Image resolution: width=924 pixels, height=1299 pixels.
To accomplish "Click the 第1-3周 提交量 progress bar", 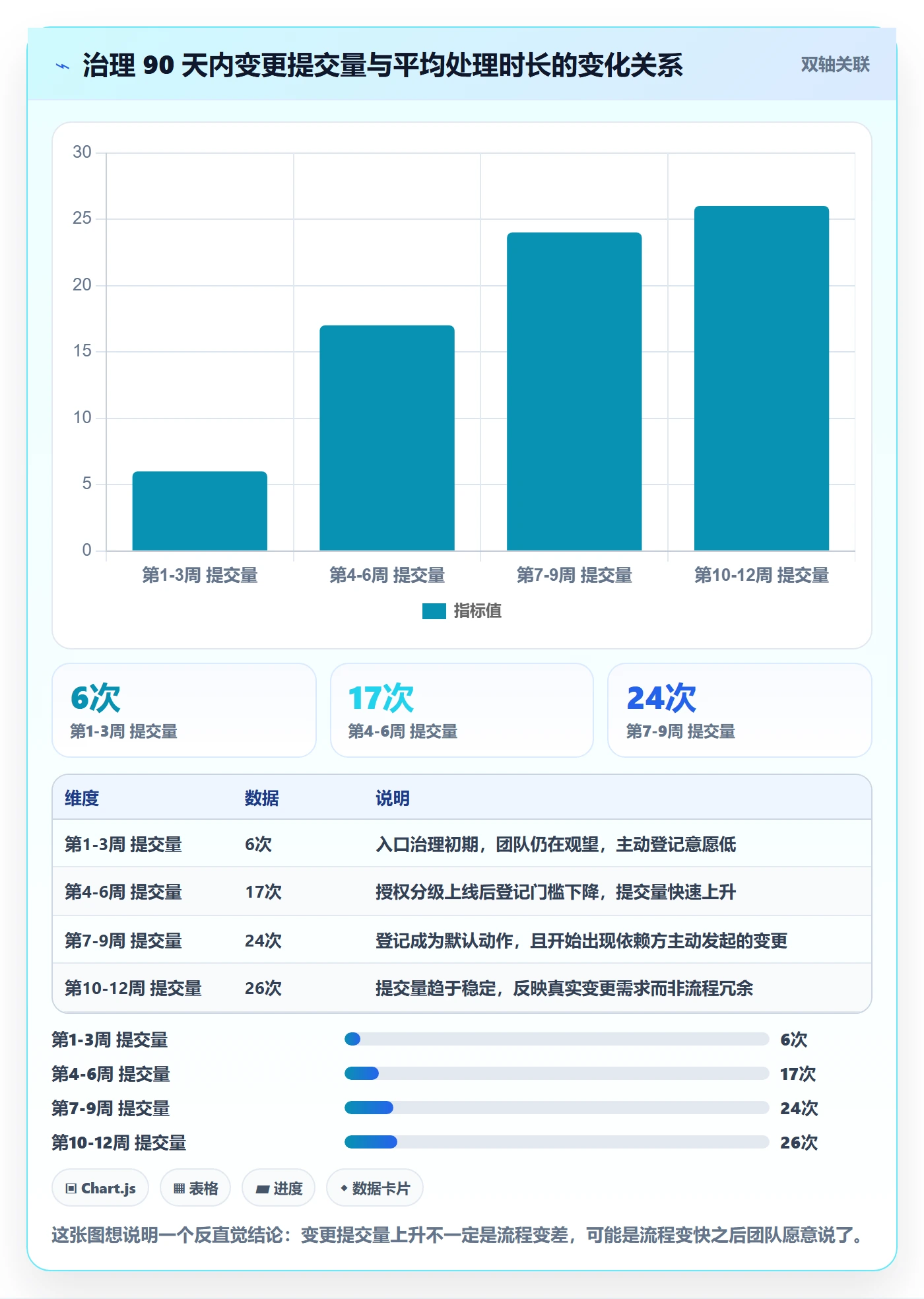I will 556,1039.
